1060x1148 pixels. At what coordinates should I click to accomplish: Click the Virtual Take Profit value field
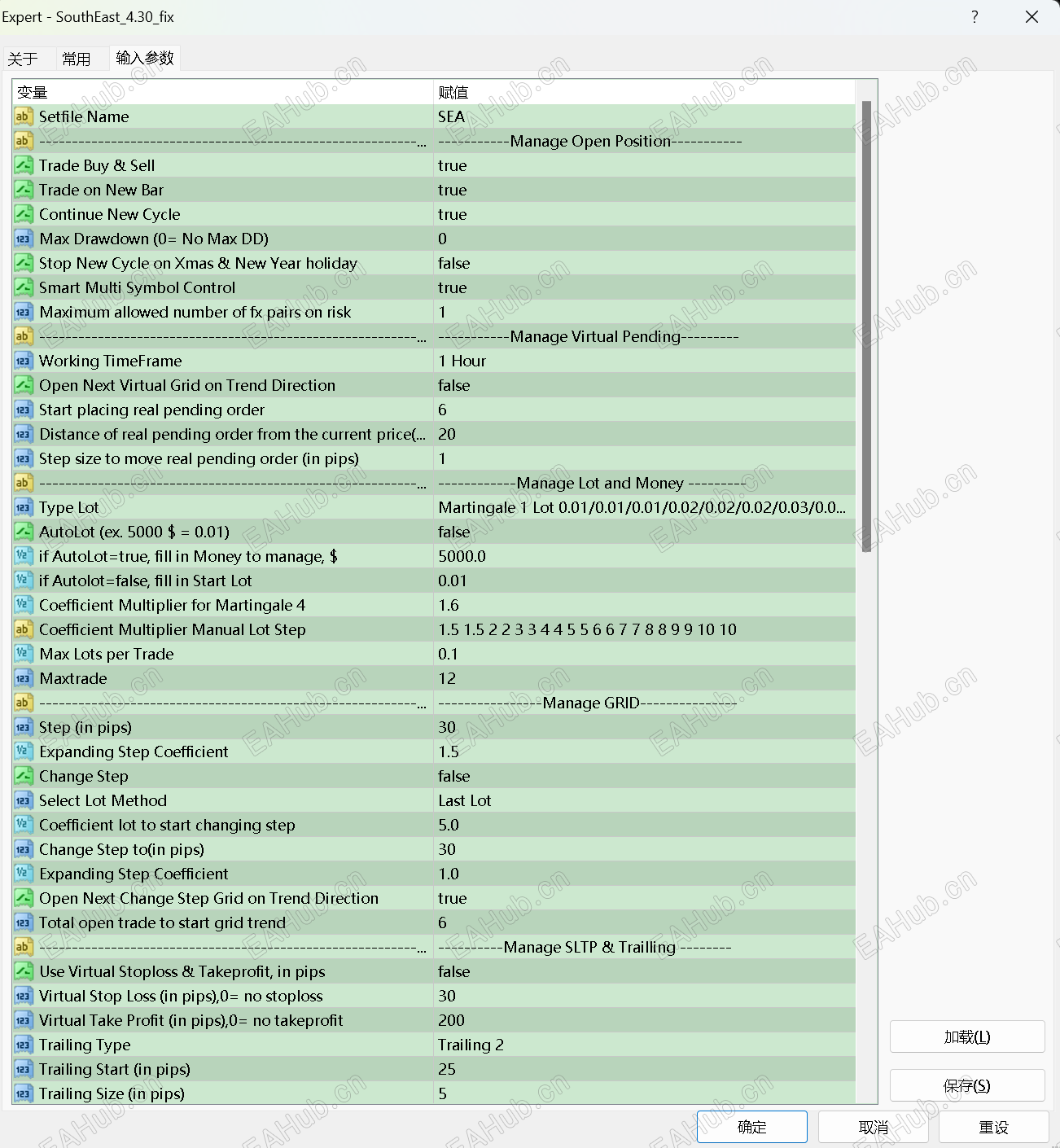click(570, 1019)
